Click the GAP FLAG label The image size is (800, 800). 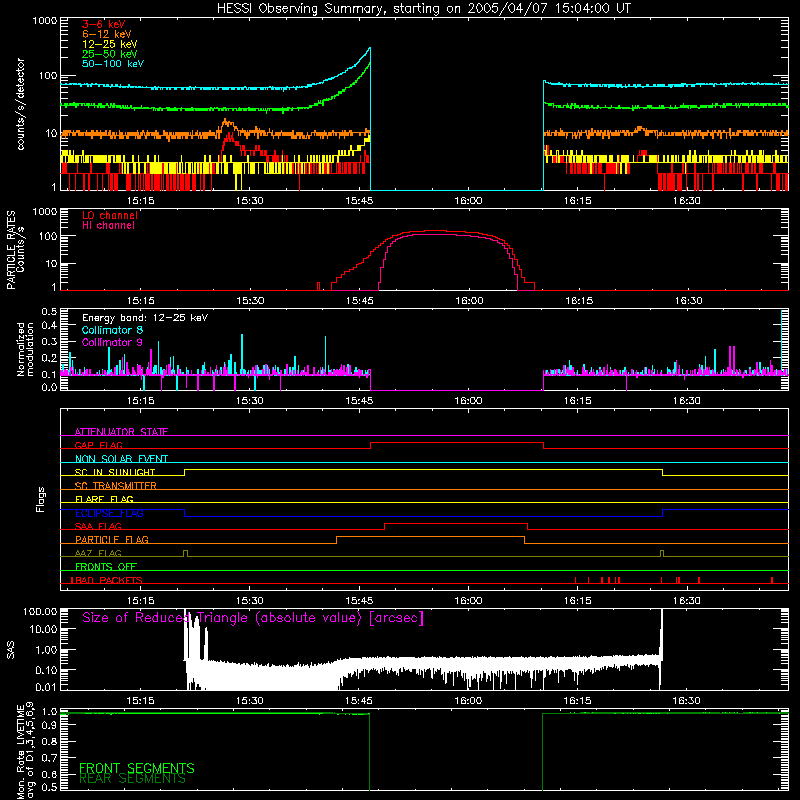click(98, 445)
